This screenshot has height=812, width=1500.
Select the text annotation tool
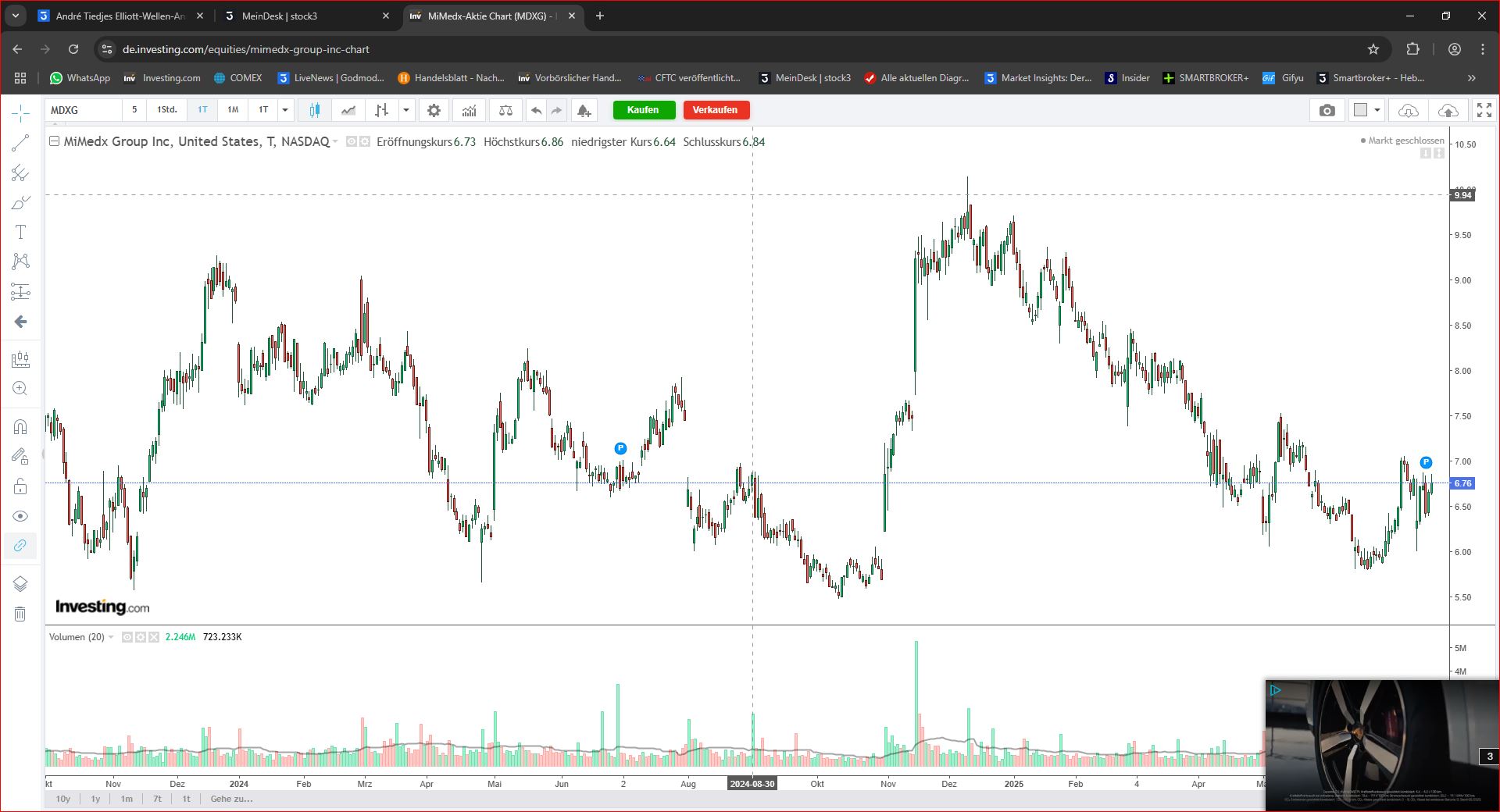tap(20, 232)
